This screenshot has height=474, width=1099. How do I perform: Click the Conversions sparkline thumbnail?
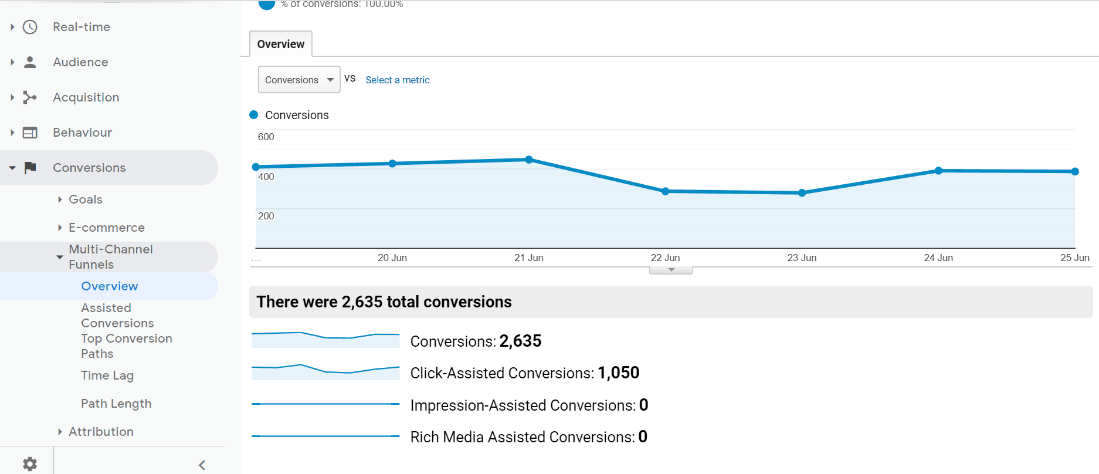click(x=325, y=340)
